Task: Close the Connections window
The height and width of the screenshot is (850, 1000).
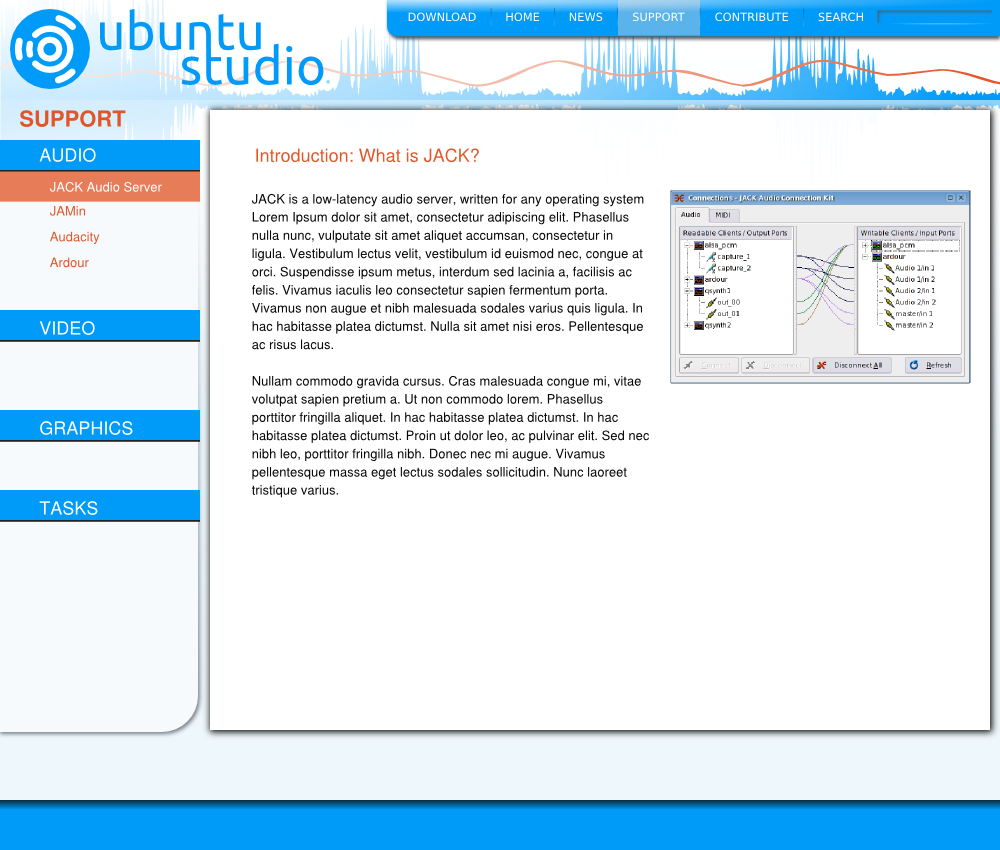Action: click(x=961, y=198)
